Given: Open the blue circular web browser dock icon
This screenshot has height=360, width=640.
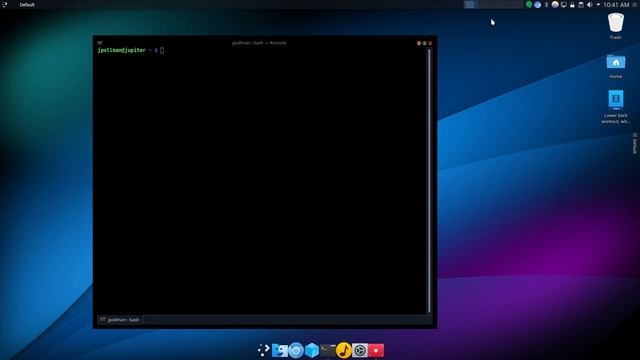Looking at the screenshot, I should [x=296, y=350].
